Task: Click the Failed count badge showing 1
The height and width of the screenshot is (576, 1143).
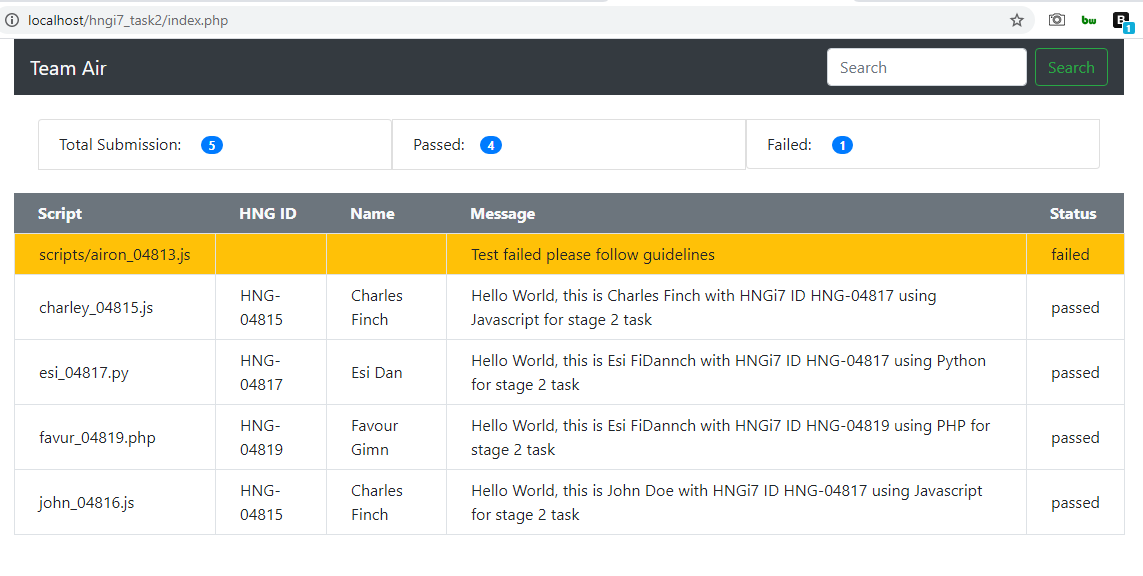Action: (x=842, y=144)
